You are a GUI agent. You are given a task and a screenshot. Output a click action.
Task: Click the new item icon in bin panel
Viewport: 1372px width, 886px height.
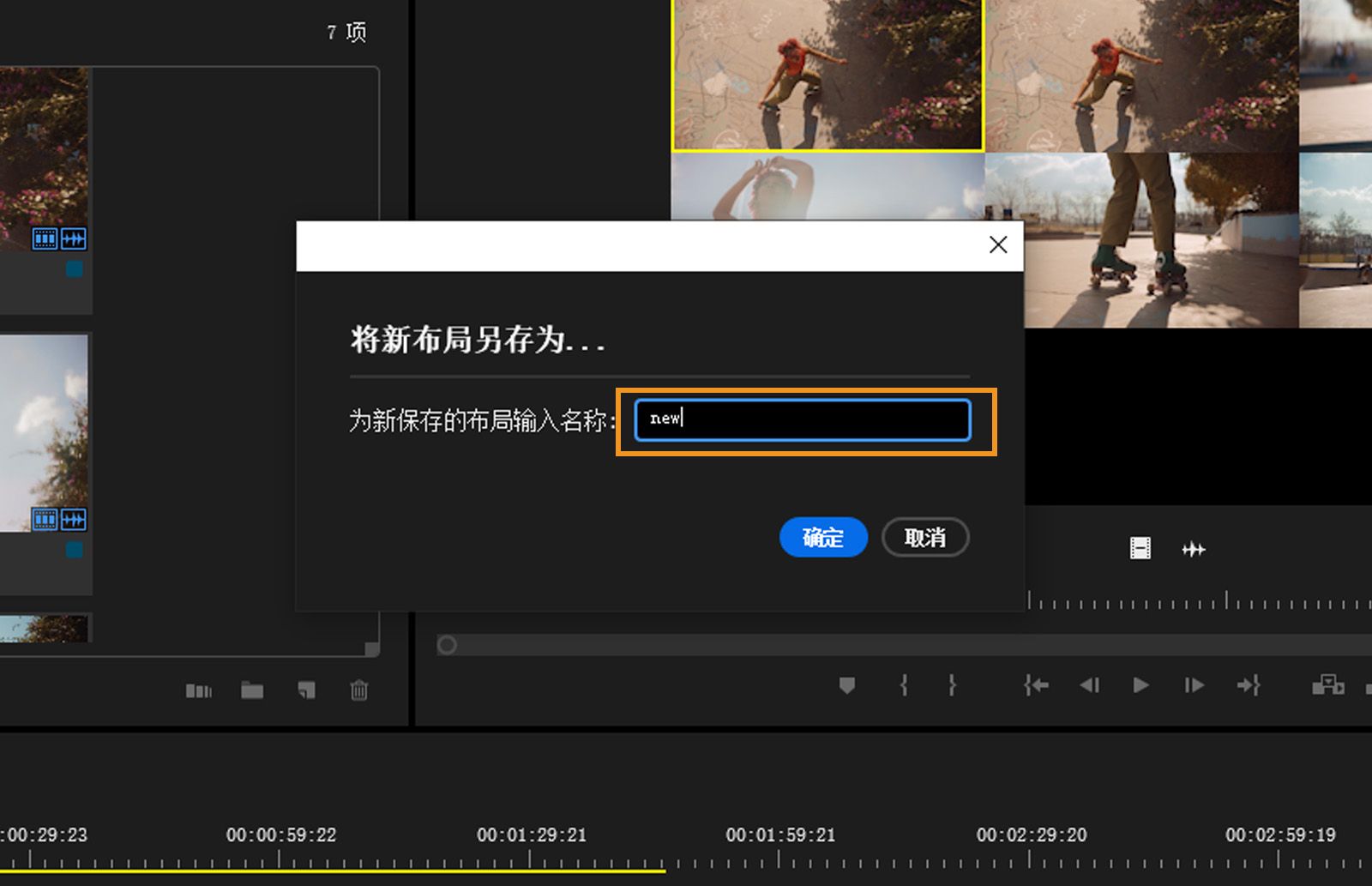(305, 690)
